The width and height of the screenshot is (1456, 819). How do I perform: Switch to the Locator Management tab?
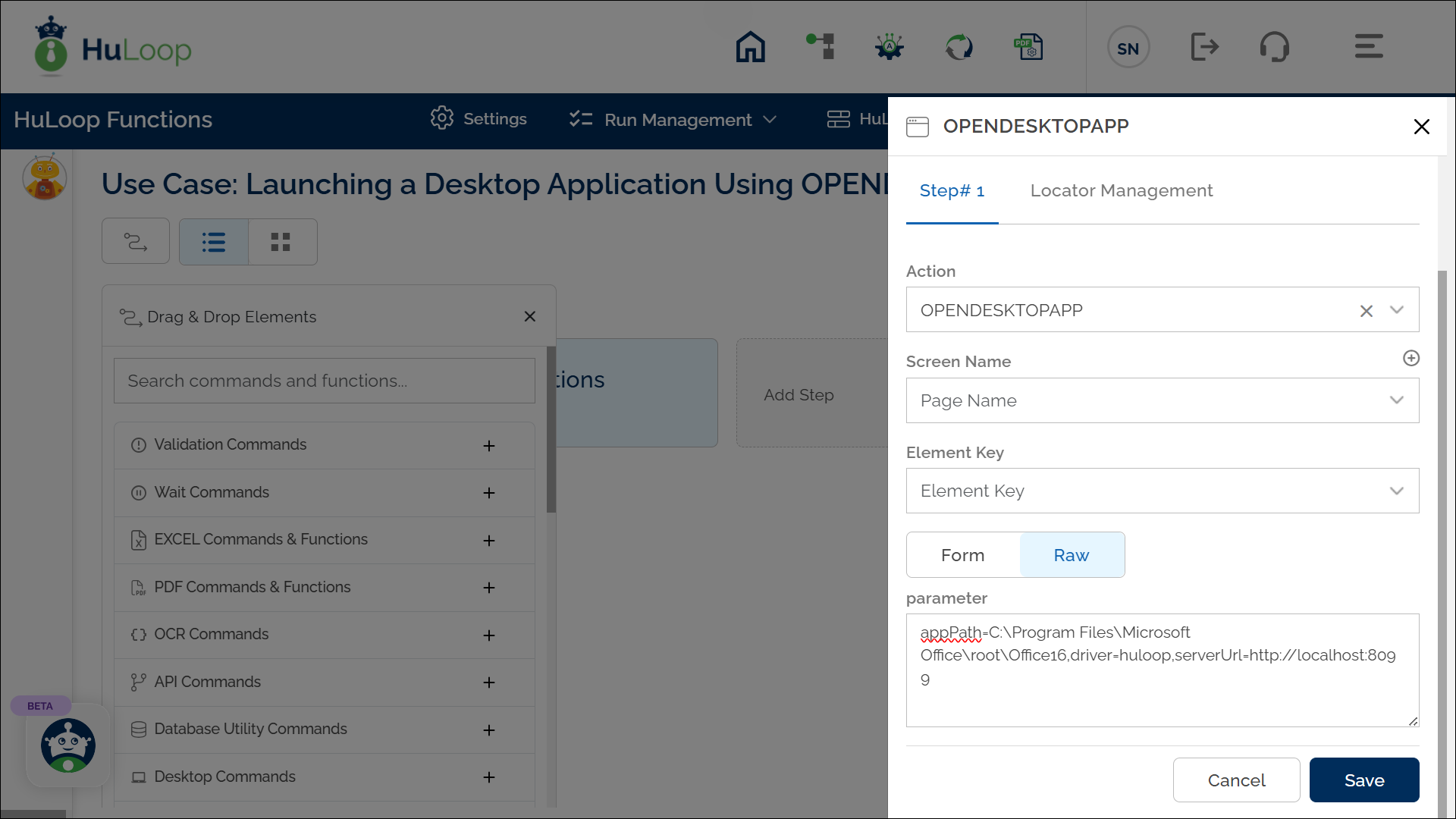tap(1121, 191)
